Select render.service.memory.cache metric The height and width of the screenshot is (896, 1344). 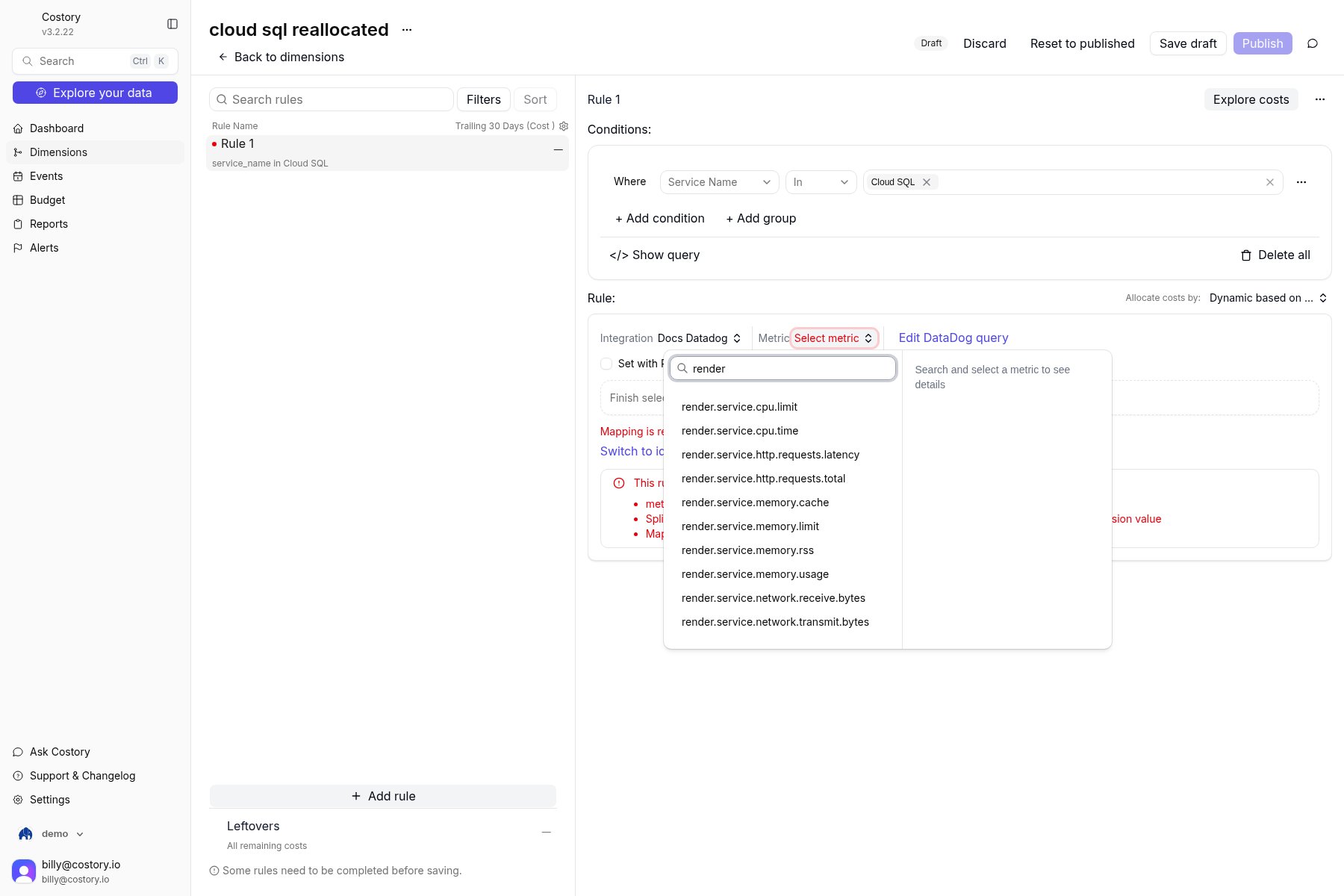coord(783,503)
